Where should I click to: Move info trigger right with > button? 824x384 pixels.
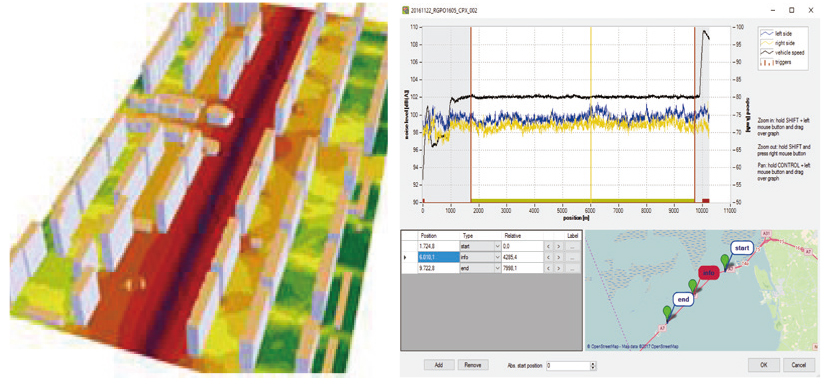(x=559, y=257)
